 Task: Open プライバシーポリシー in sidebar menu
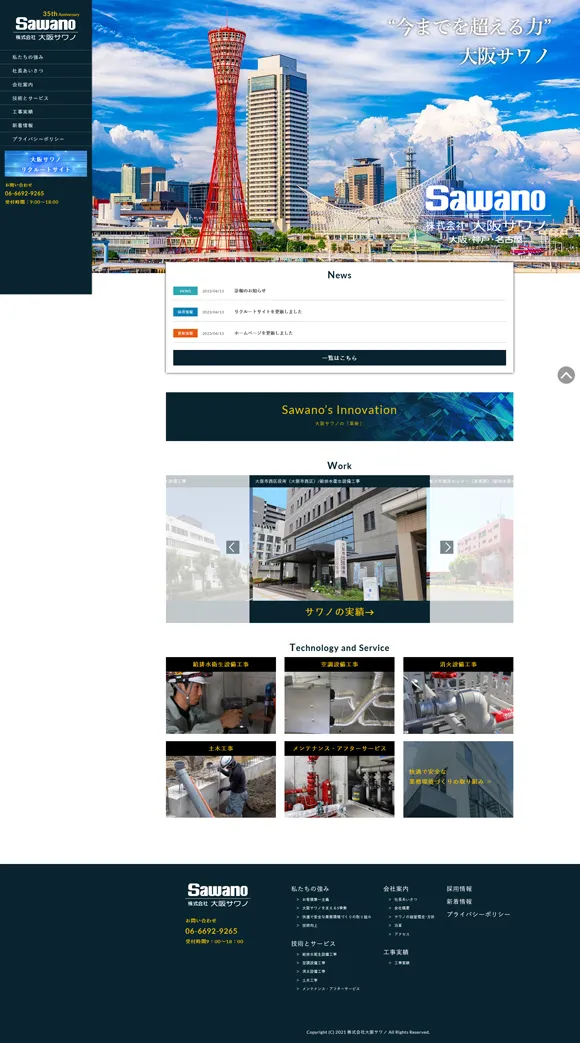tap(46, 139)
